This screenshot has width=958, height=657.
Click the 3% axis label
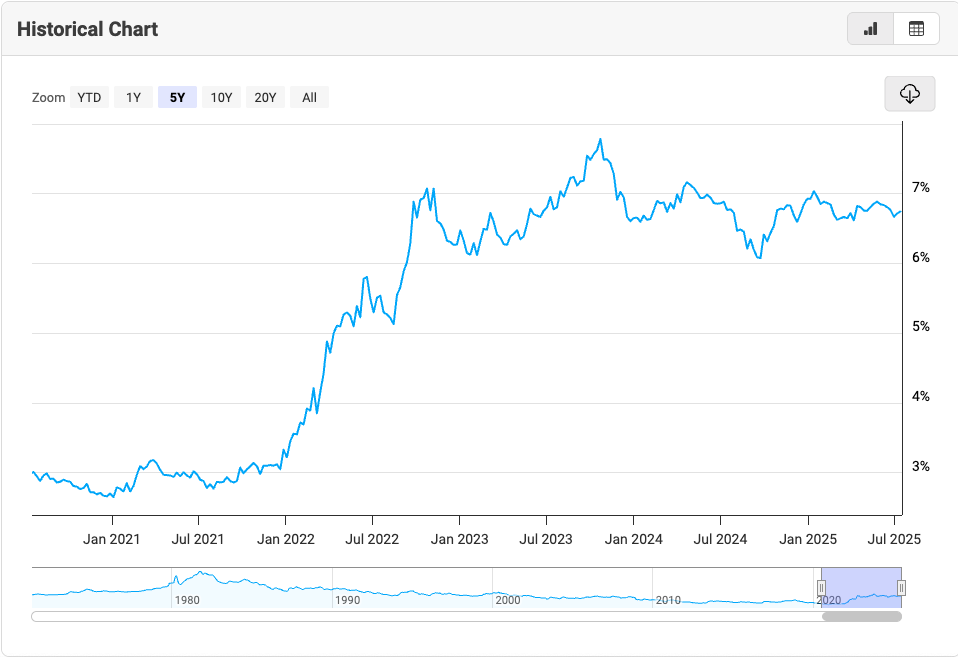(921, 466)
